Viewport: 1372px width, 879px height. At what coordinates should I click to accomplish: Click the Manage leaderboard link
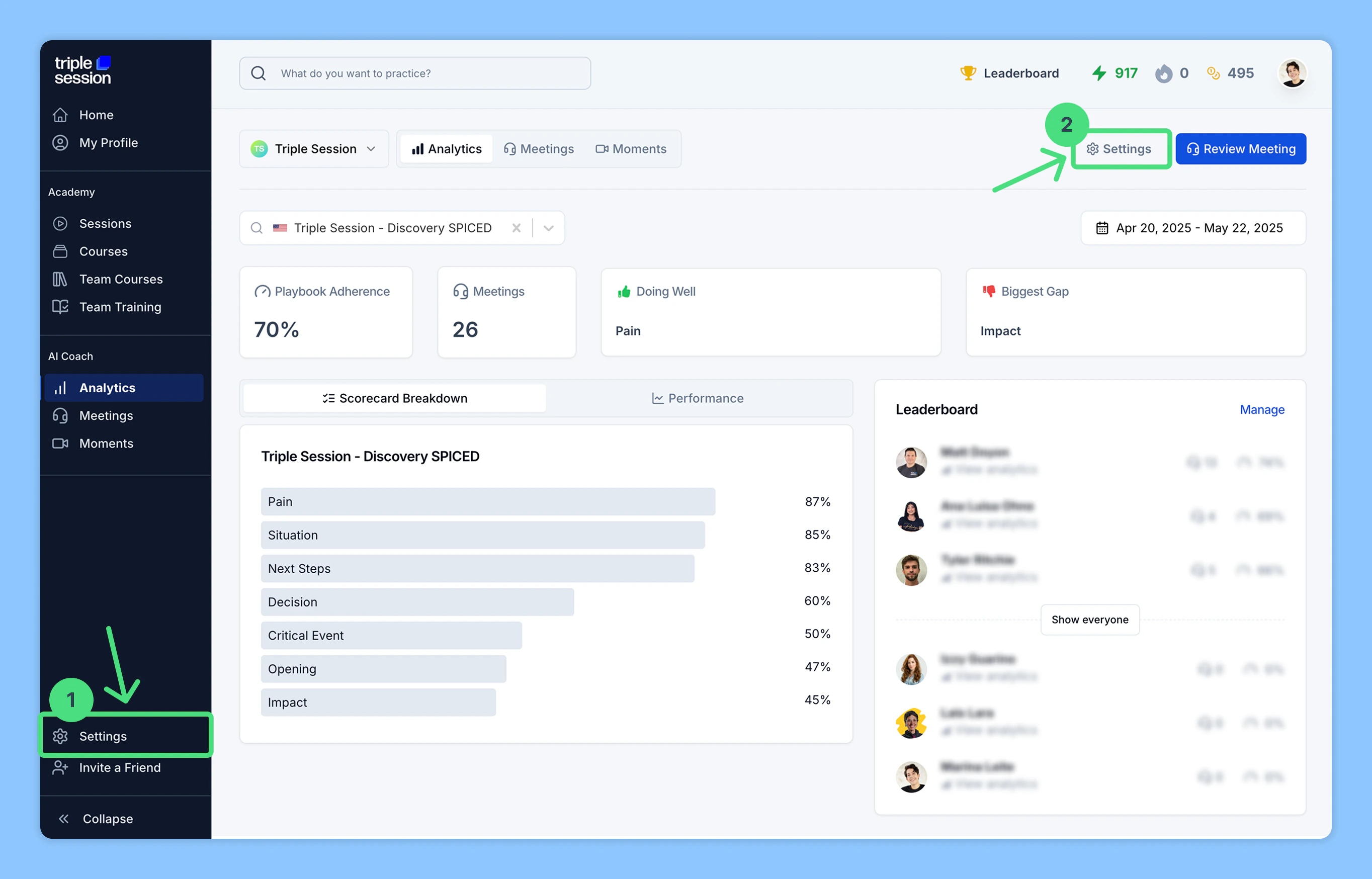[1262, 410]
